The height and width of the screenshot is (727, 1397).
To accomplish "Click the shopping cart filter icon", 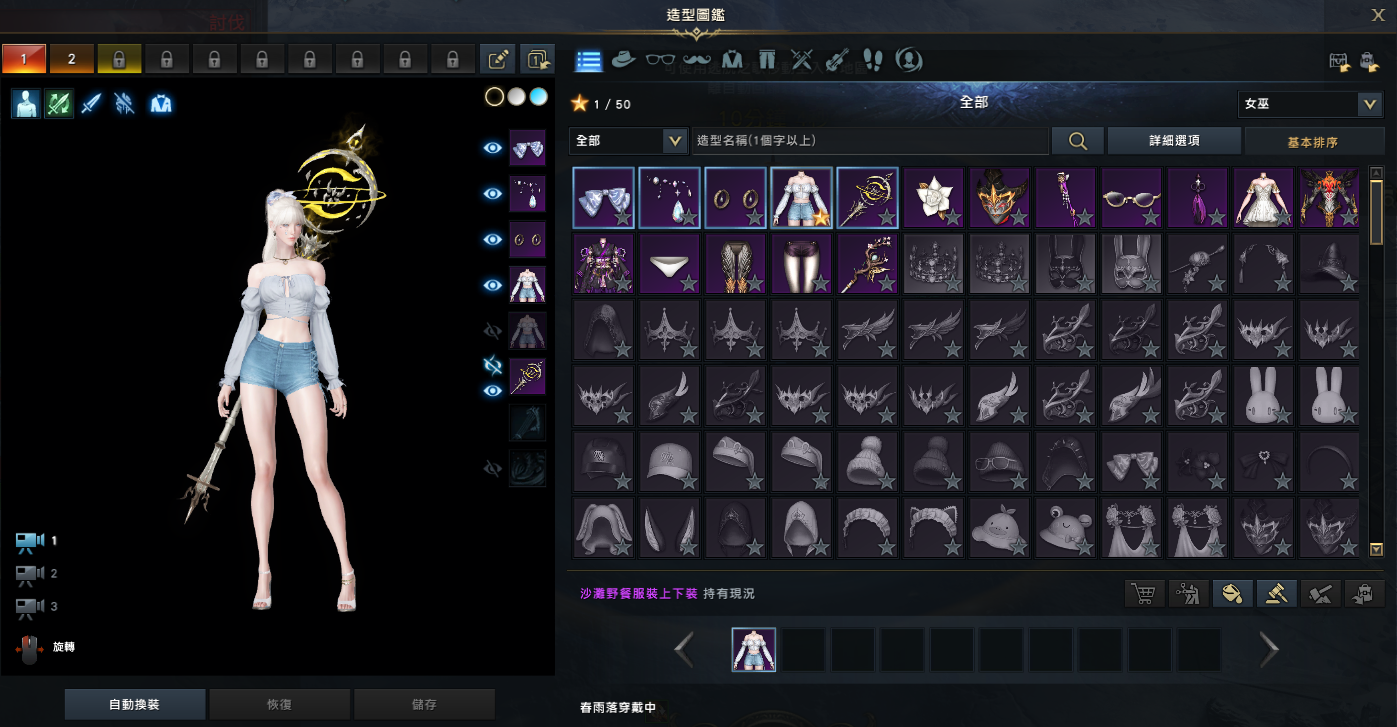I will (1144, 594).
